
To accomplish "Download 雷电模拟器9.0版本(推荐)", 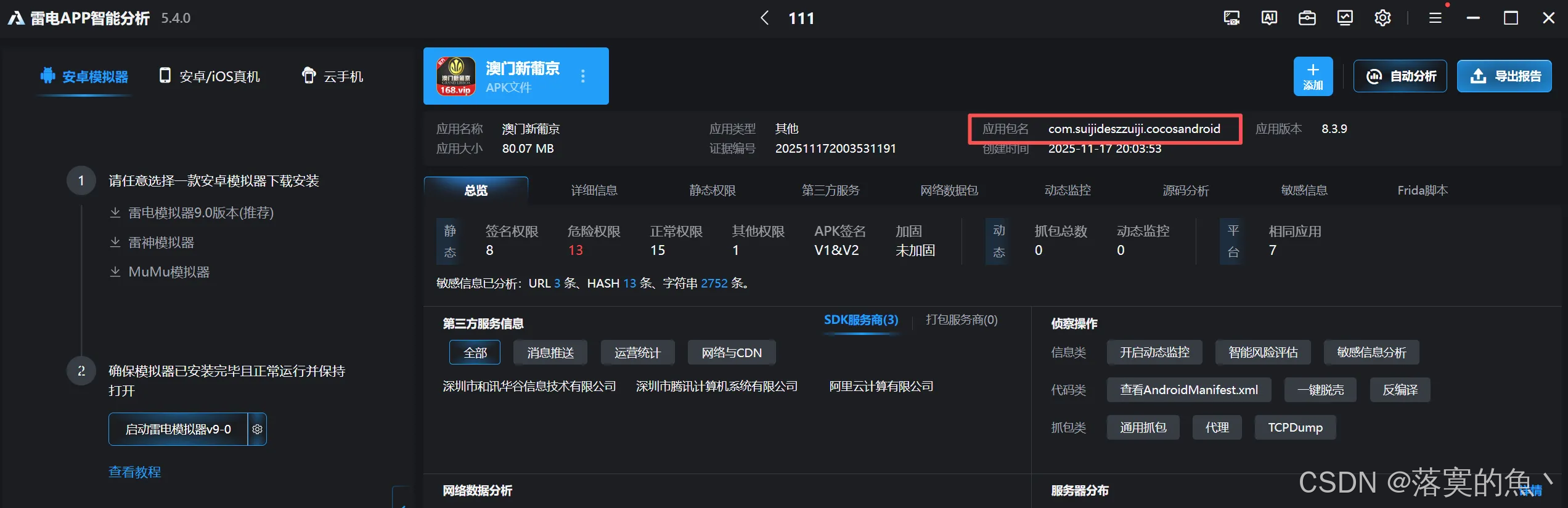I will point(192,213).
